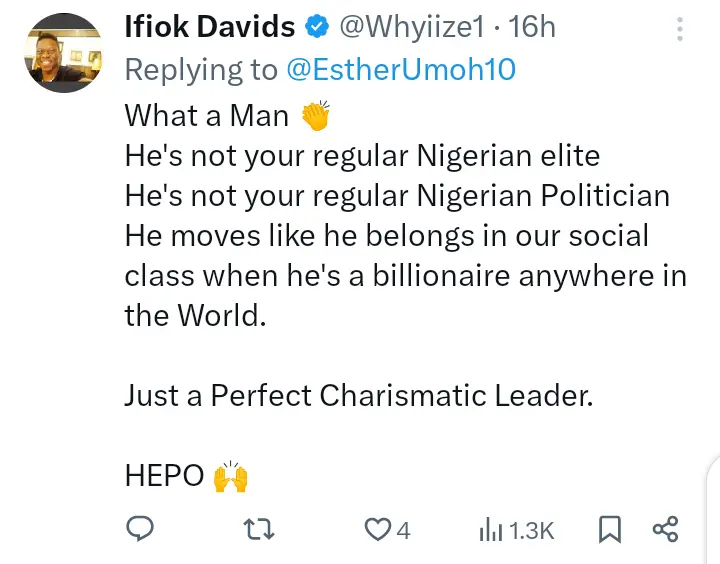Screen dimensions: 720x564
Task: Like the tweet with the heart icon
Action: [376, 529]
